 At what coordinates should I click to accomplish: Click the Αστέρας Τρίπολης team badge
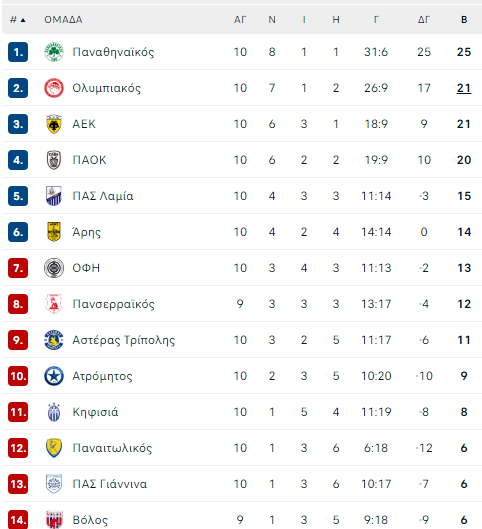click(x=54, y=340)
